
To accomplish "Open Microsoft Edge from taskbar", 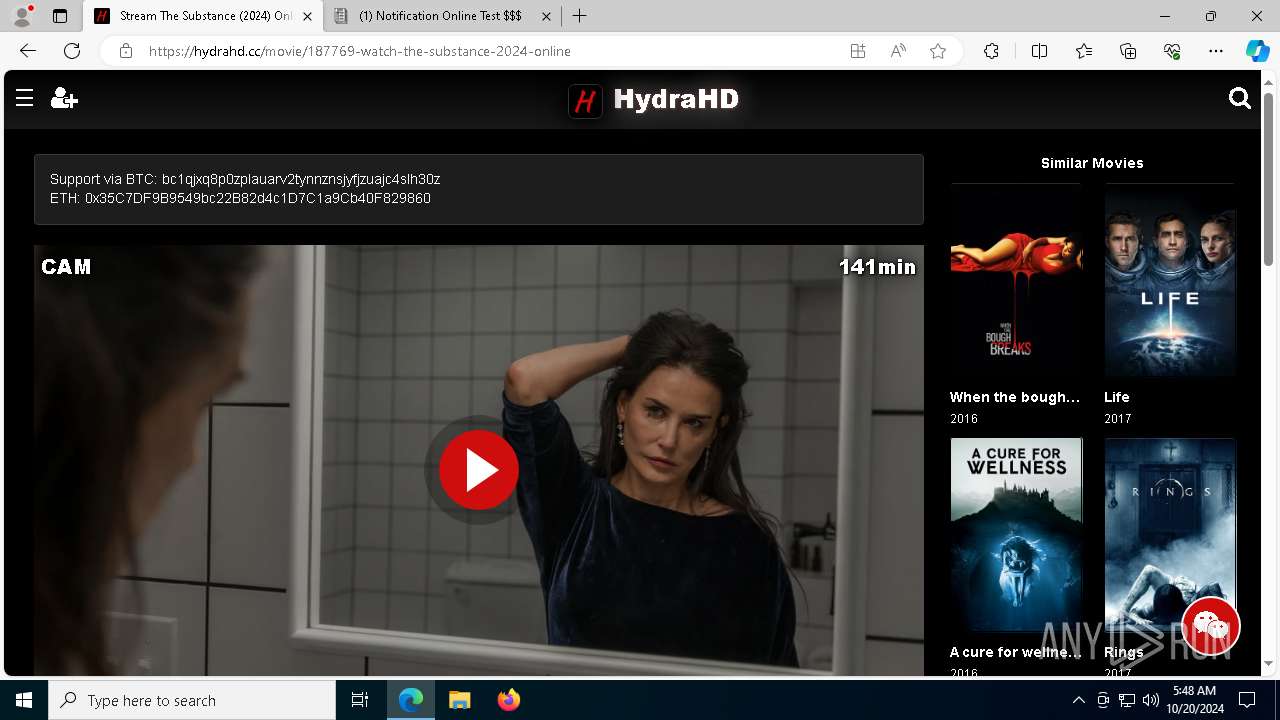I will [411, 700].
